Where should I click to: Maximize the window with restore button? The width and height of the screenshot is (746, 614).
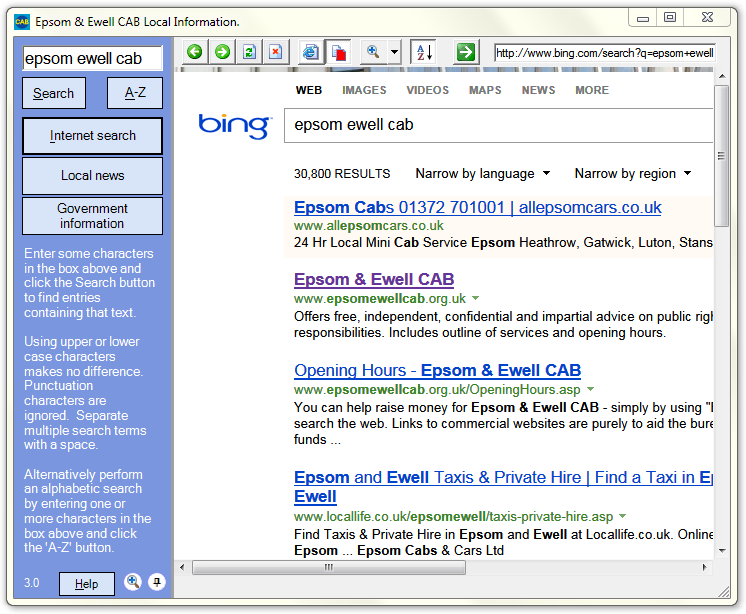670,18
